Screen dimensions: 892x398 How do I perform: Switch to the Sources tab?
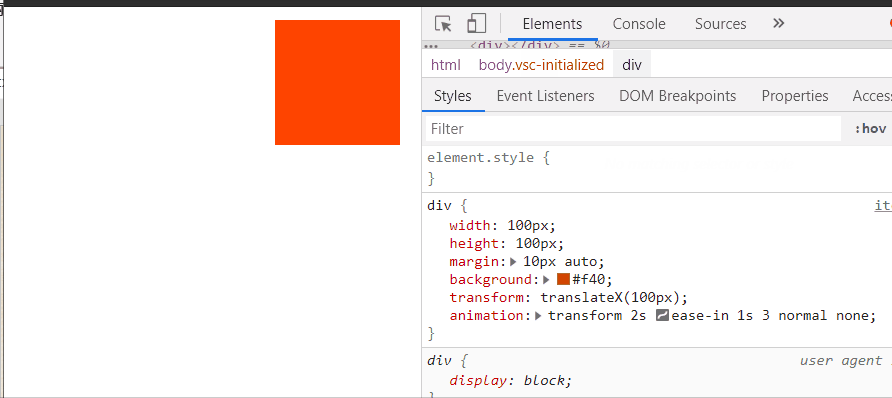click(720, 24)
